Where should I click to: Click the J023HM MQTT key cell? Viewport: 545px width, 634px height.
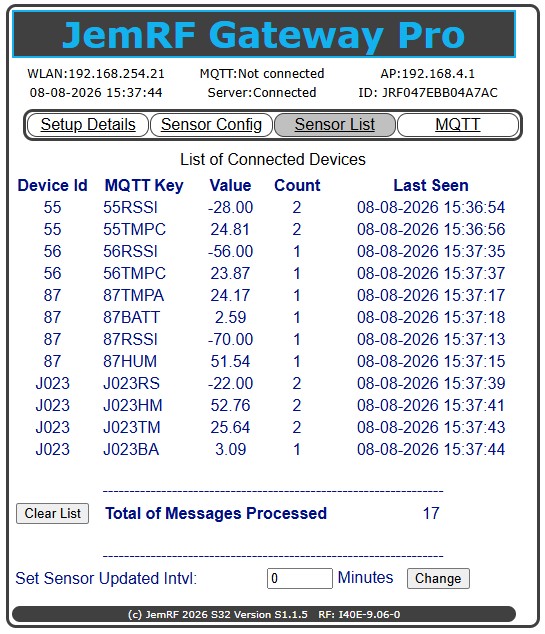(133, 405)
